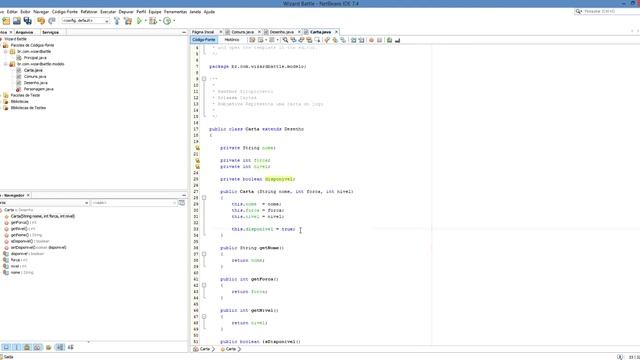Click the Profile Project clock icon
Viewport: 640px width, 360px height.
167,21
